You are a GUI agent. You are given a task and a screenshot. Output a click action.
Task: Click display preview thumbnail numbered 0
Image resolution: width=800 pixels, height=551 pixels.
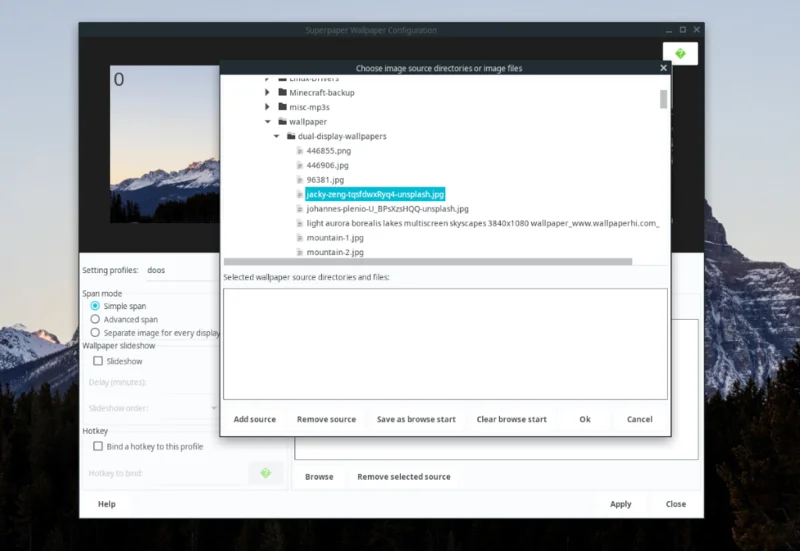[x=165, y=144]
